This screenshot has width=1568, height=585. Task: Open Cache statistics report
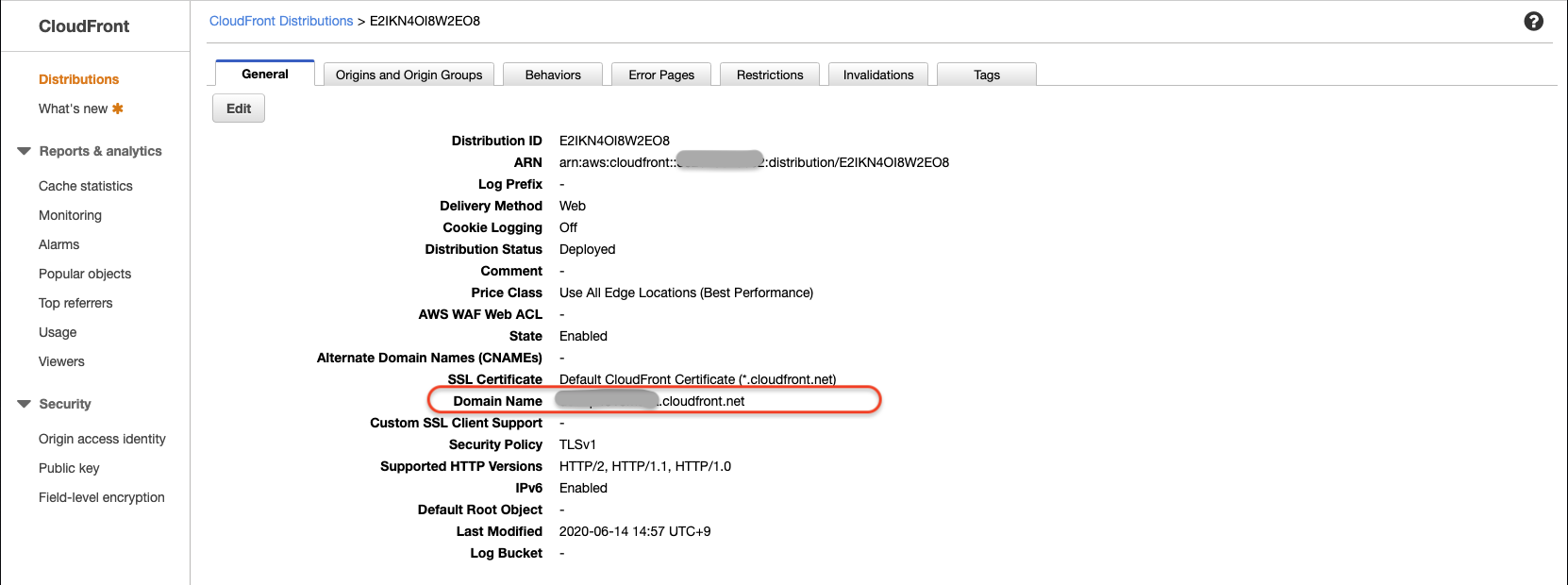click(x=86, y=186)
